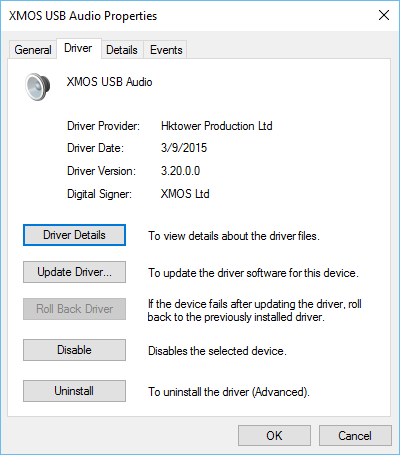Click the Update Driver... button

74,272
